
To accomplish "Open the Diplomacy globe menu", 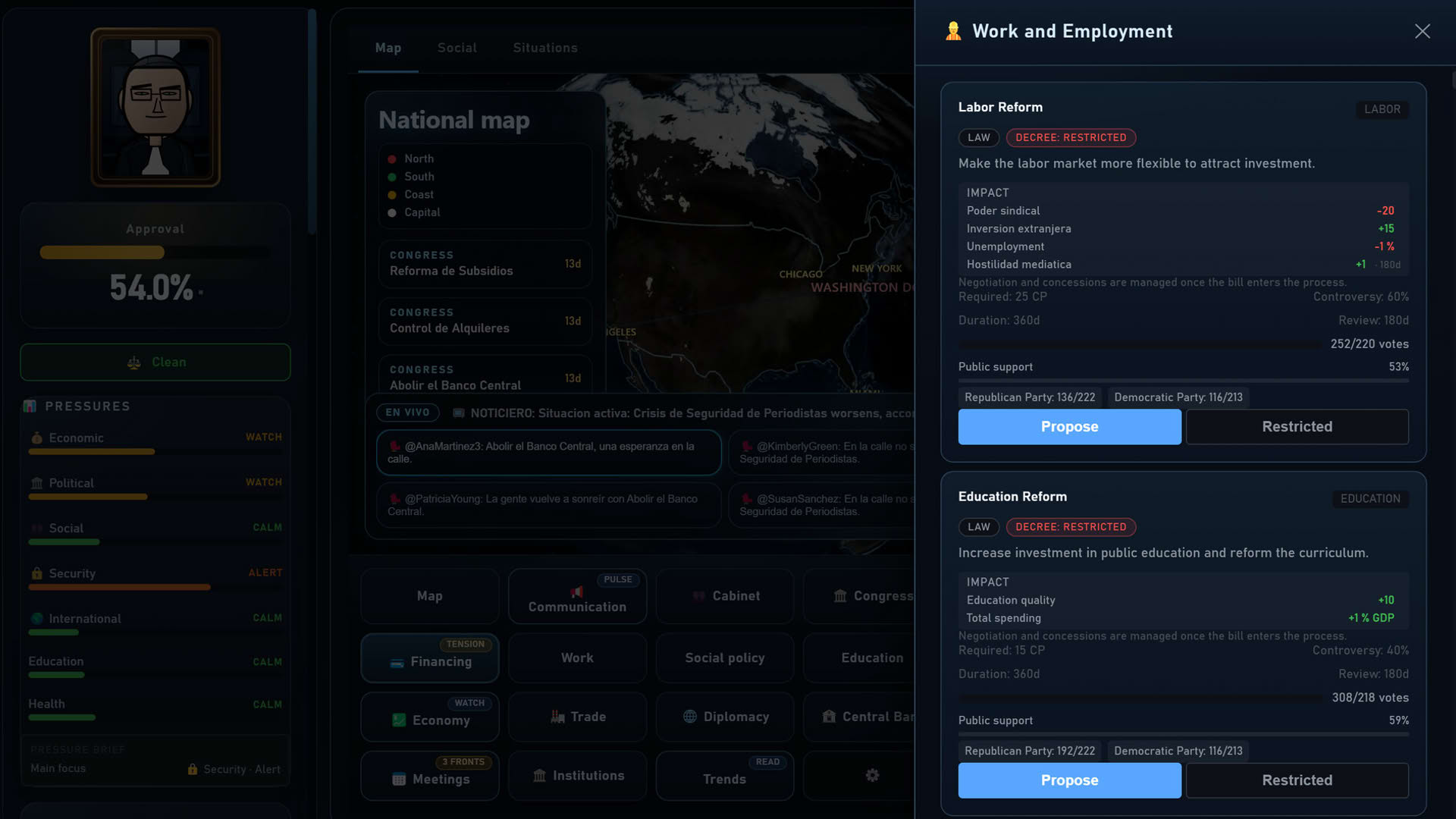I will click(725, 717).
